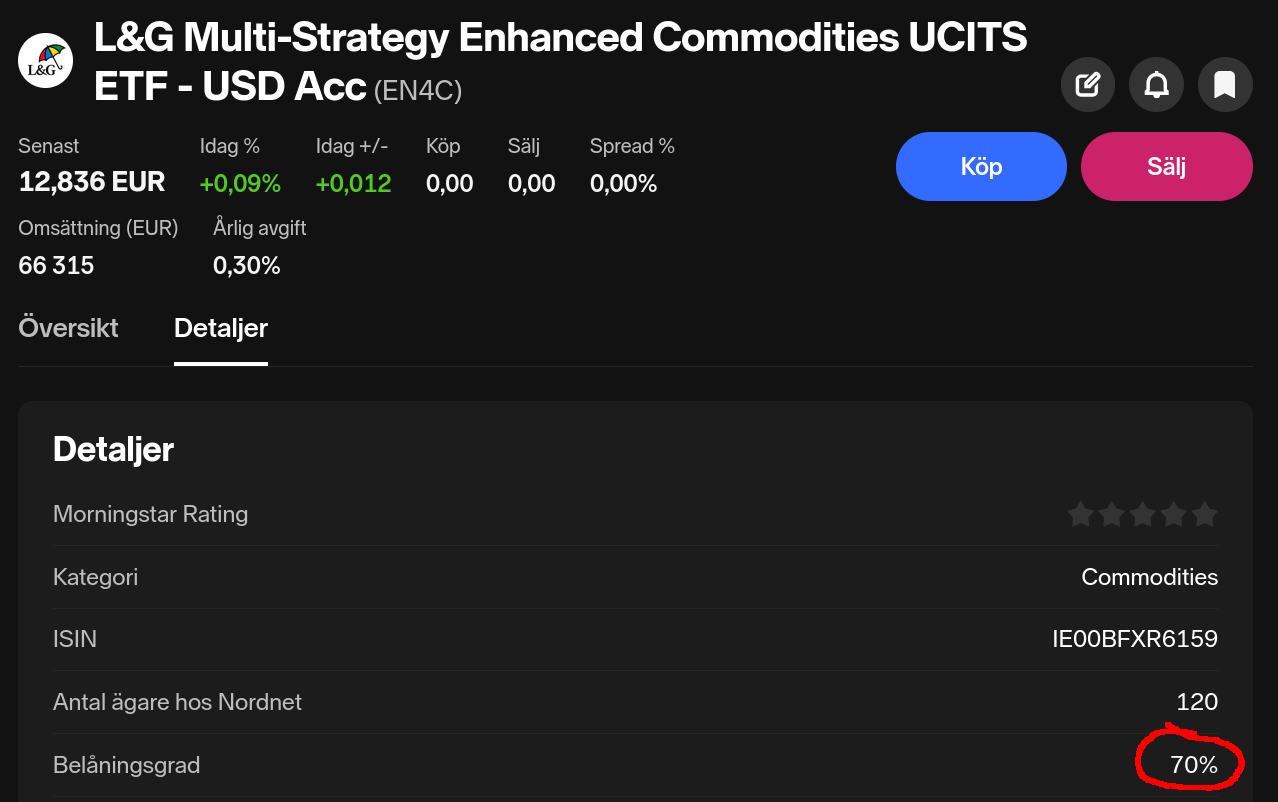The image size is (1278, 802).
Task: Open the edit note icon
Action: tap(1088, 84)
